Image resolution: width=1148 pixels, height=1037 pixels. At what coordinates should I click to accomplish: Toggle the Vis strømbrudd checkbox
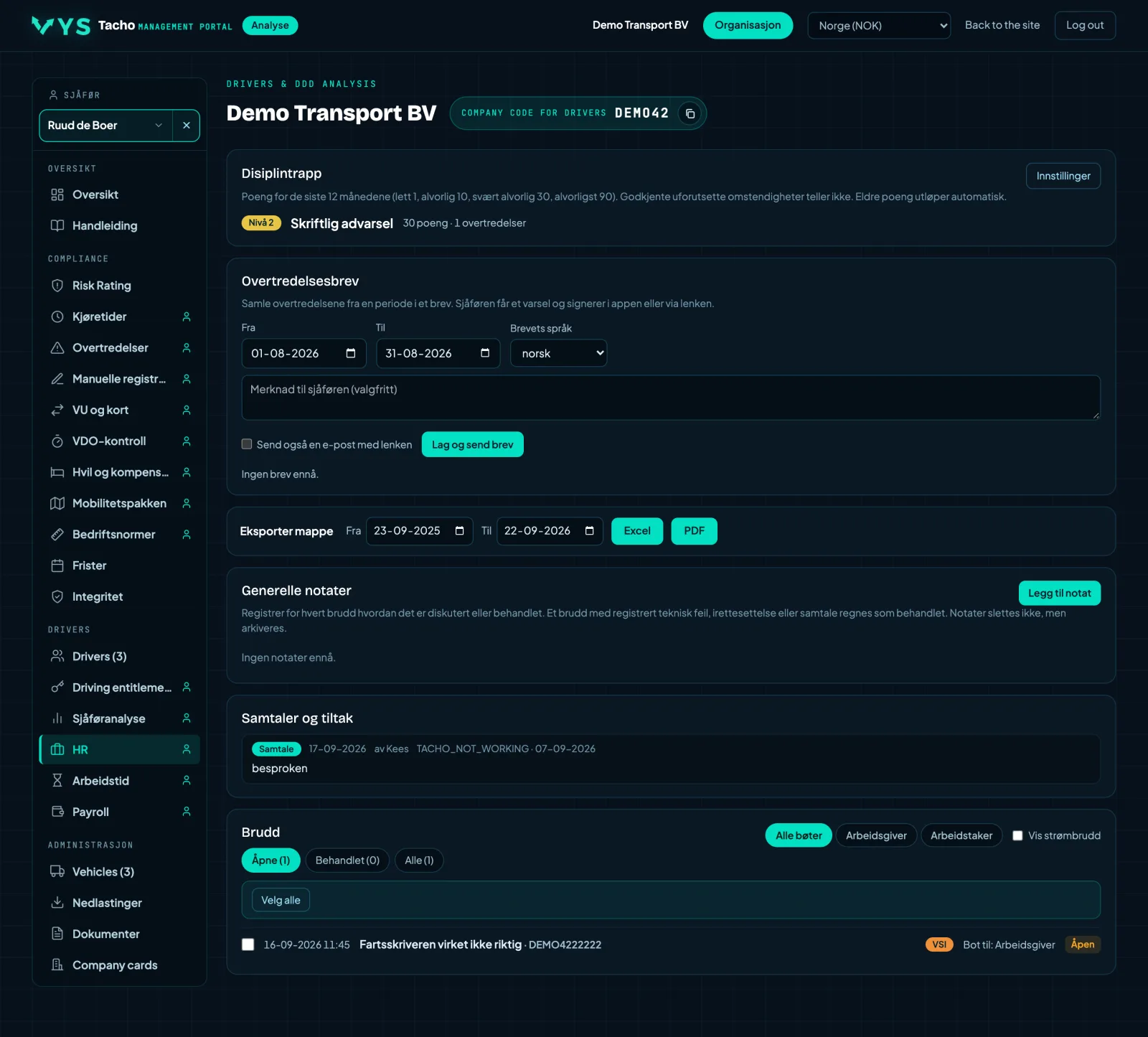pyautogui.click(x=1017, y=835)
